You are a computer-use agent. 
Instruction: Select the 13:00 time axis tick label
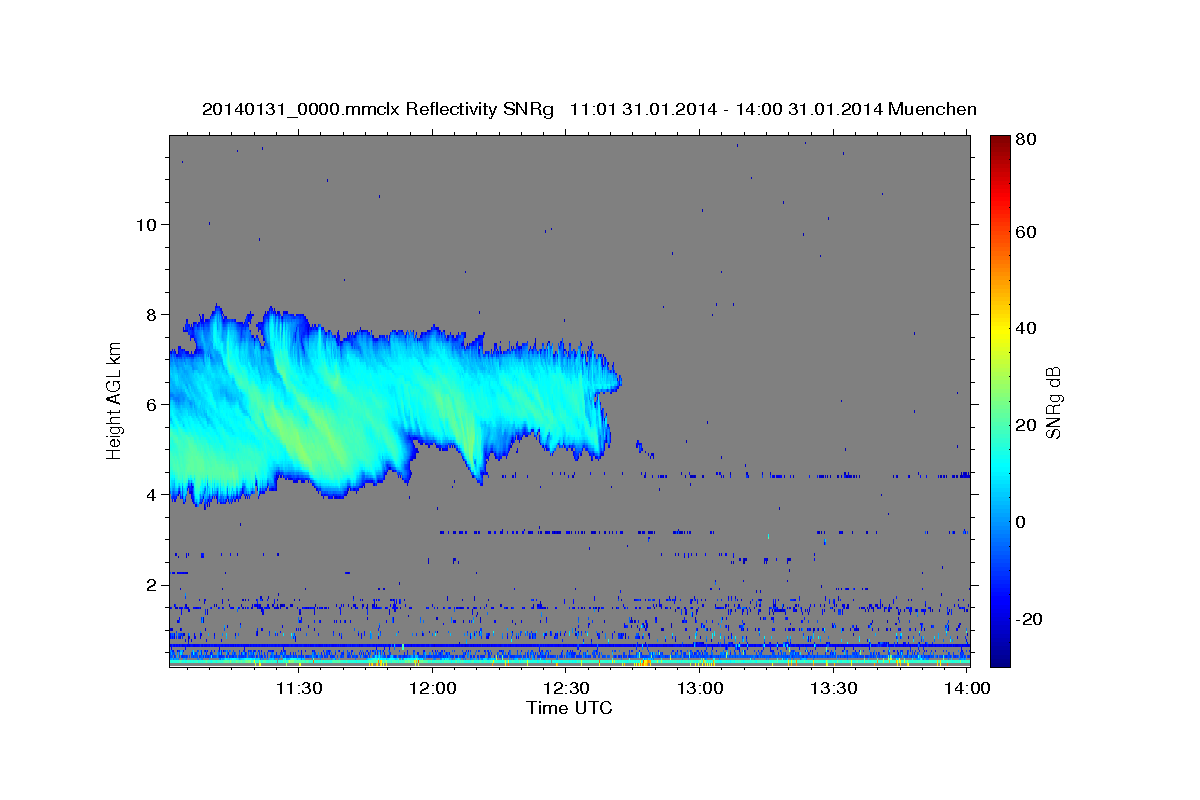click(700, 688)
